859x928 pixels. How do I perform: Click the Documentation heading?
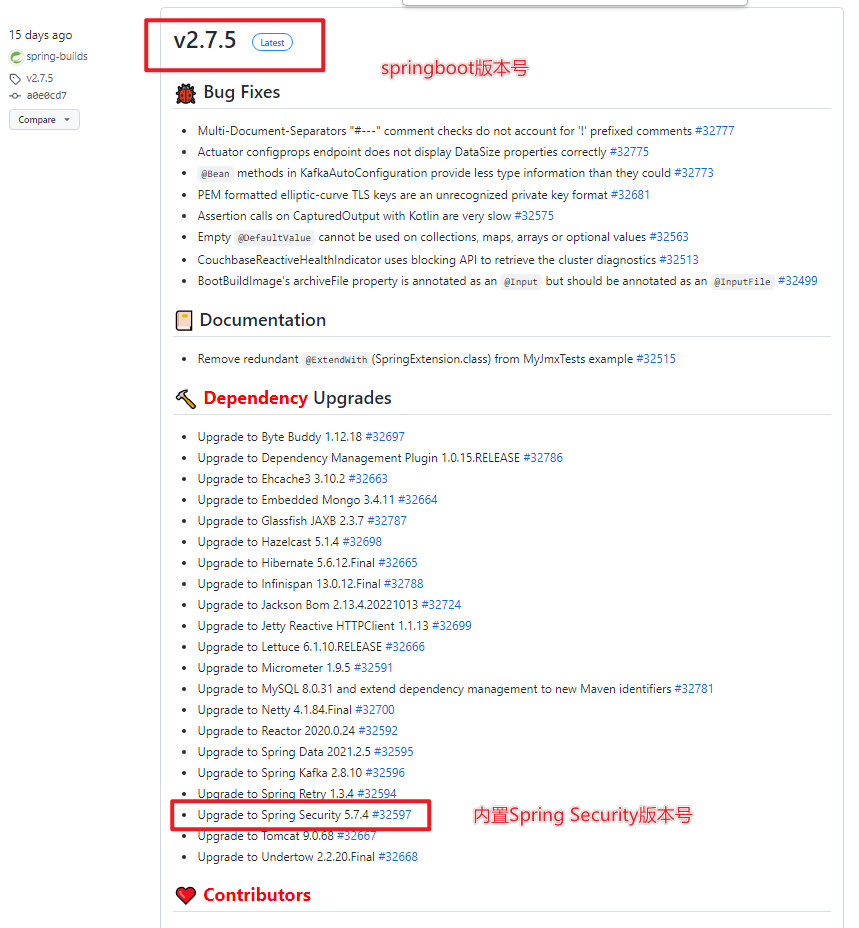click(x=263, y=320)
